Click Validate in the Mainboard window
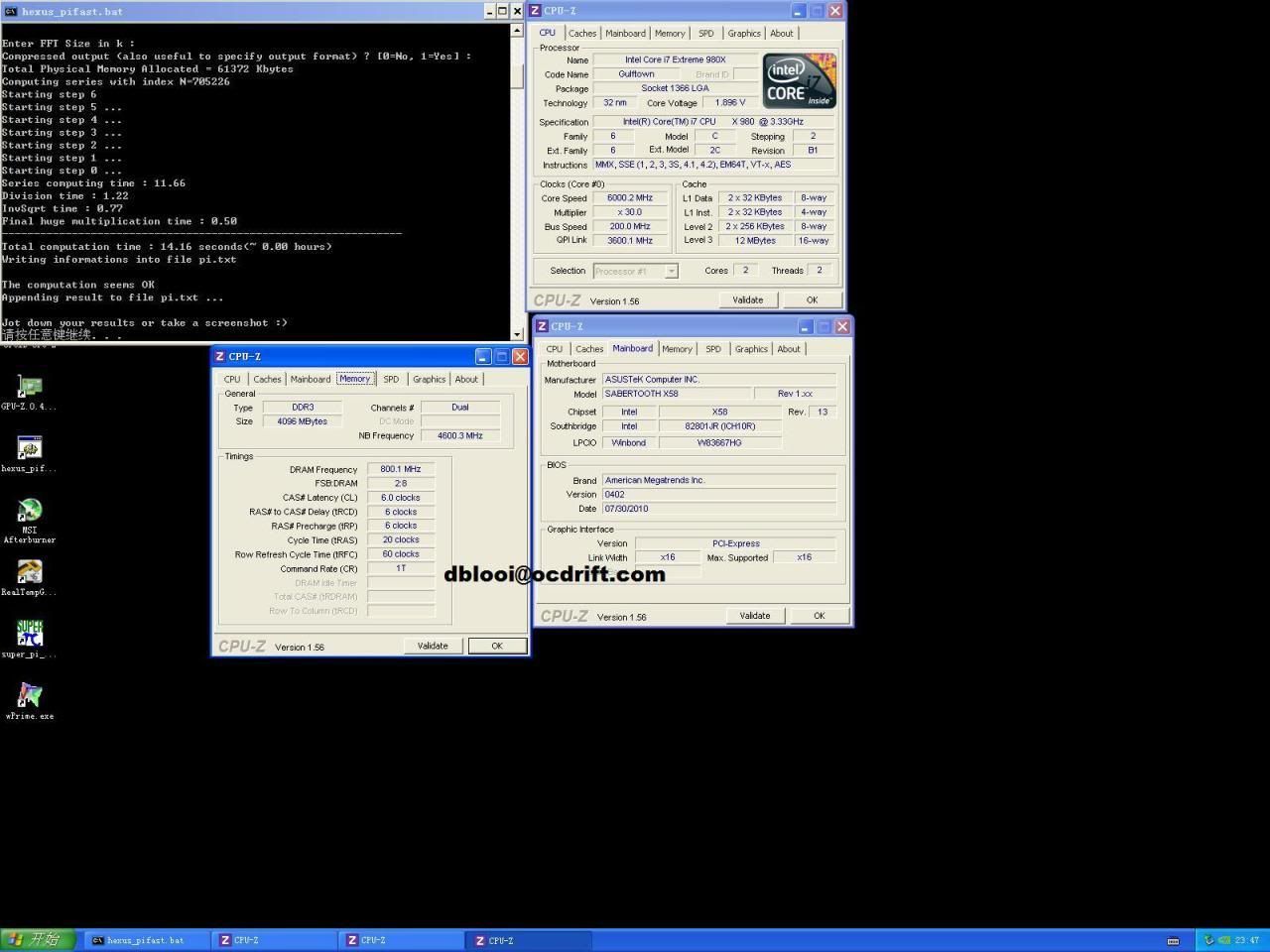1270x952 pixels. click(754, 615)
